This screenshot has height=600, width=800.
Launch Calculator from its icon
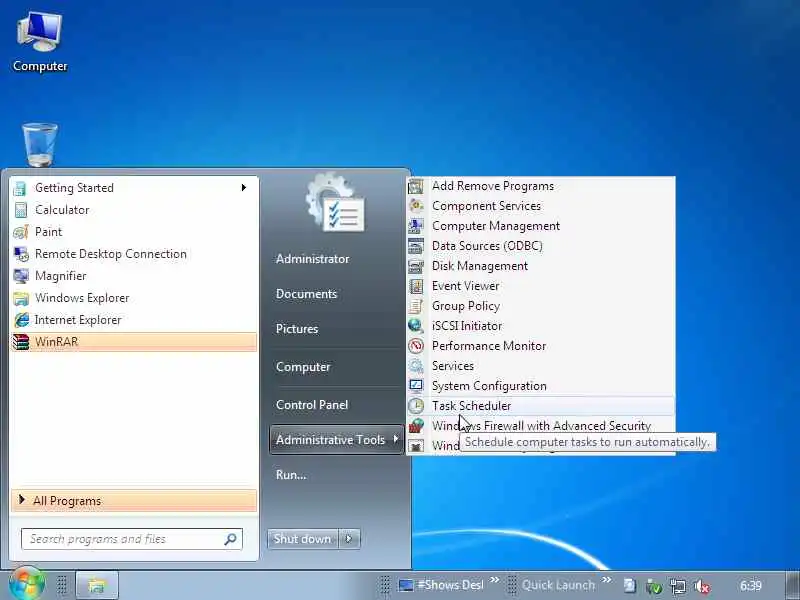(x=20, y=210)
